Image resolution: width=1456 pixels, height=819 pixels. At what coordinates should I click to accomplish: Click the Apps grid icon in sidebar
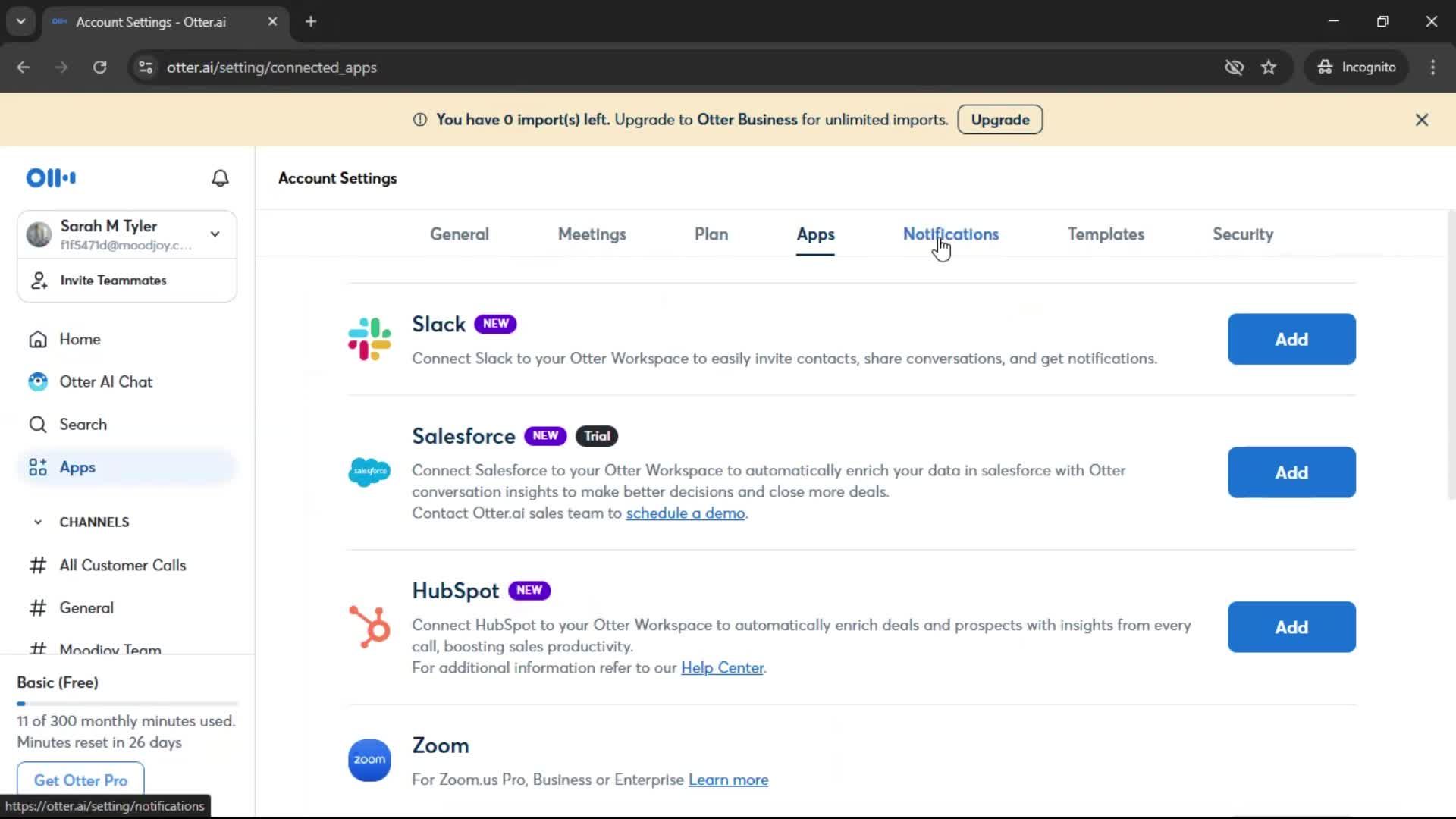(x=38, y=467)
